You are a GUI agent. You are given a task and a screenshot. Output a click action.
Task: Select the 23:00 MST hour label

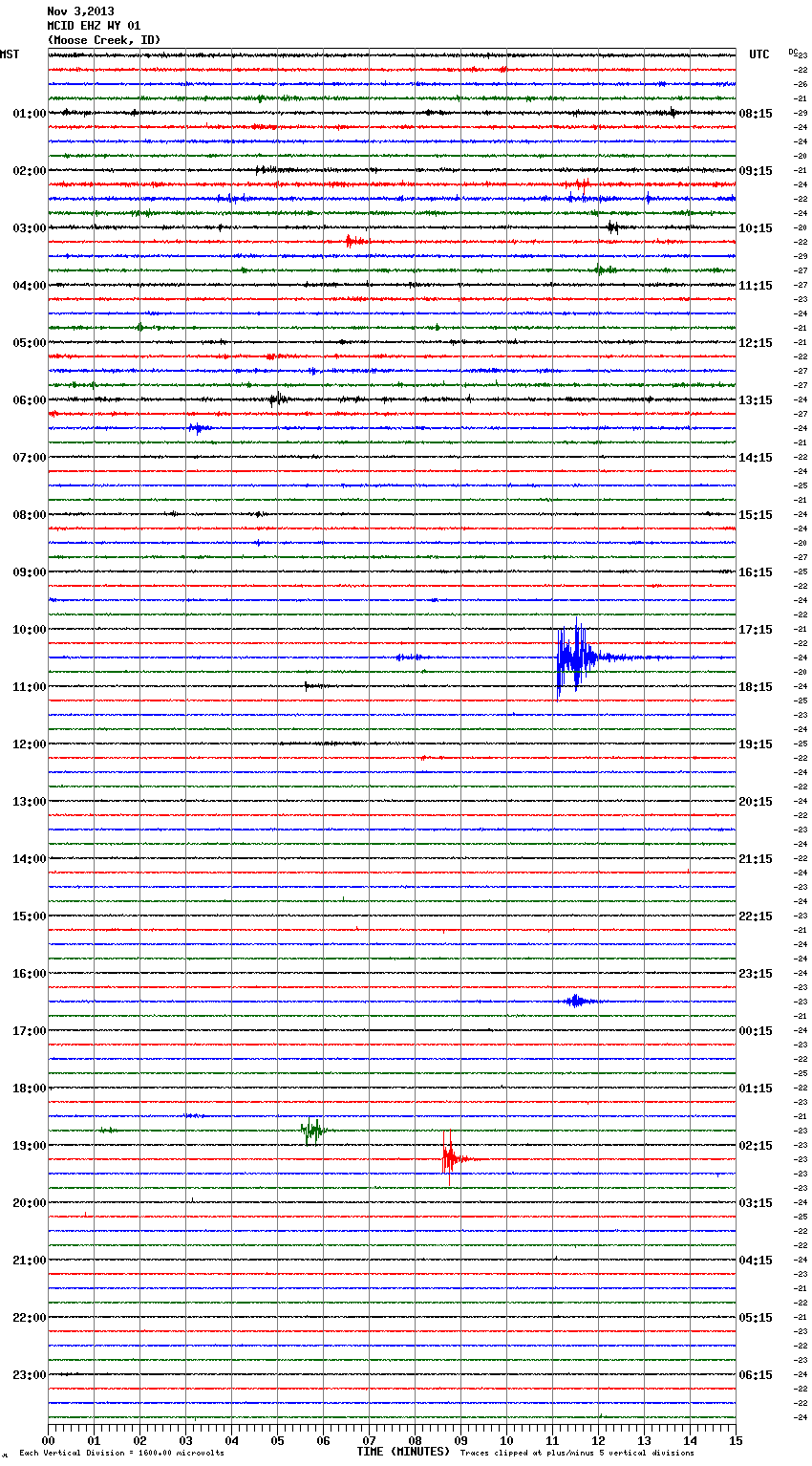pos(30,1375)
